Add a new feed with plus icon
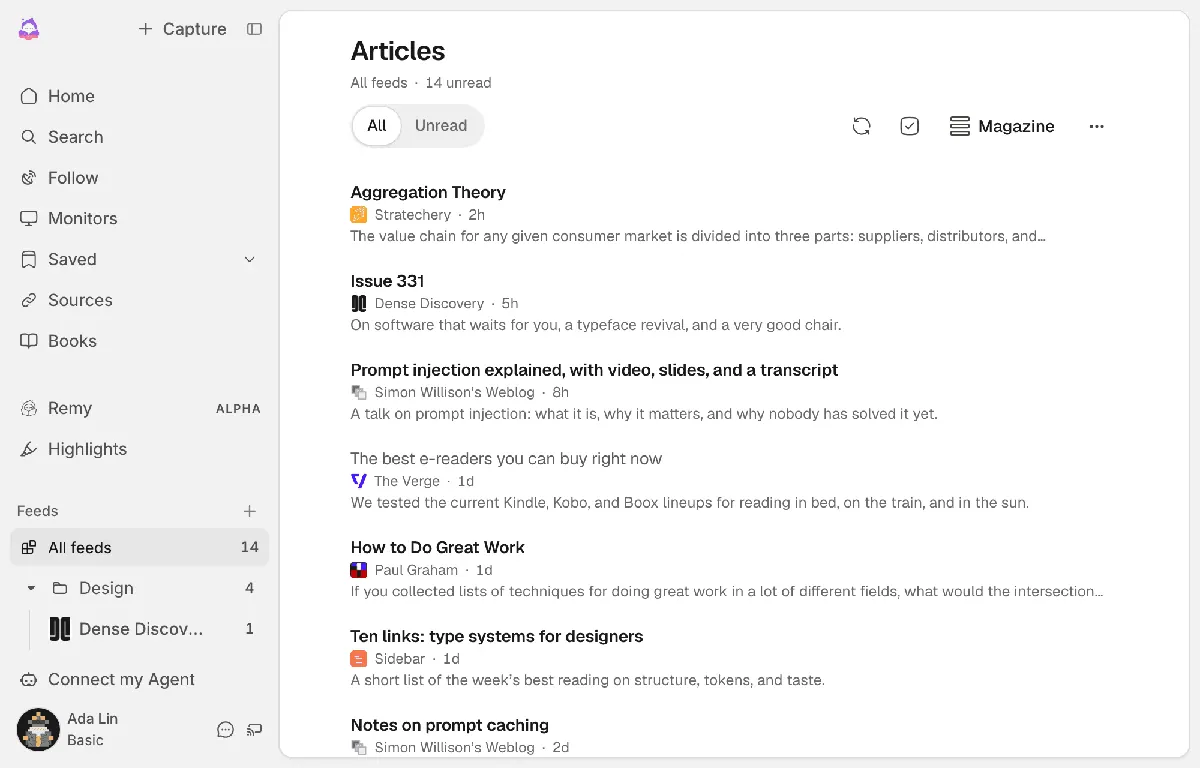This screenshot has width=1200, height=768. click(x=250, y=511)
